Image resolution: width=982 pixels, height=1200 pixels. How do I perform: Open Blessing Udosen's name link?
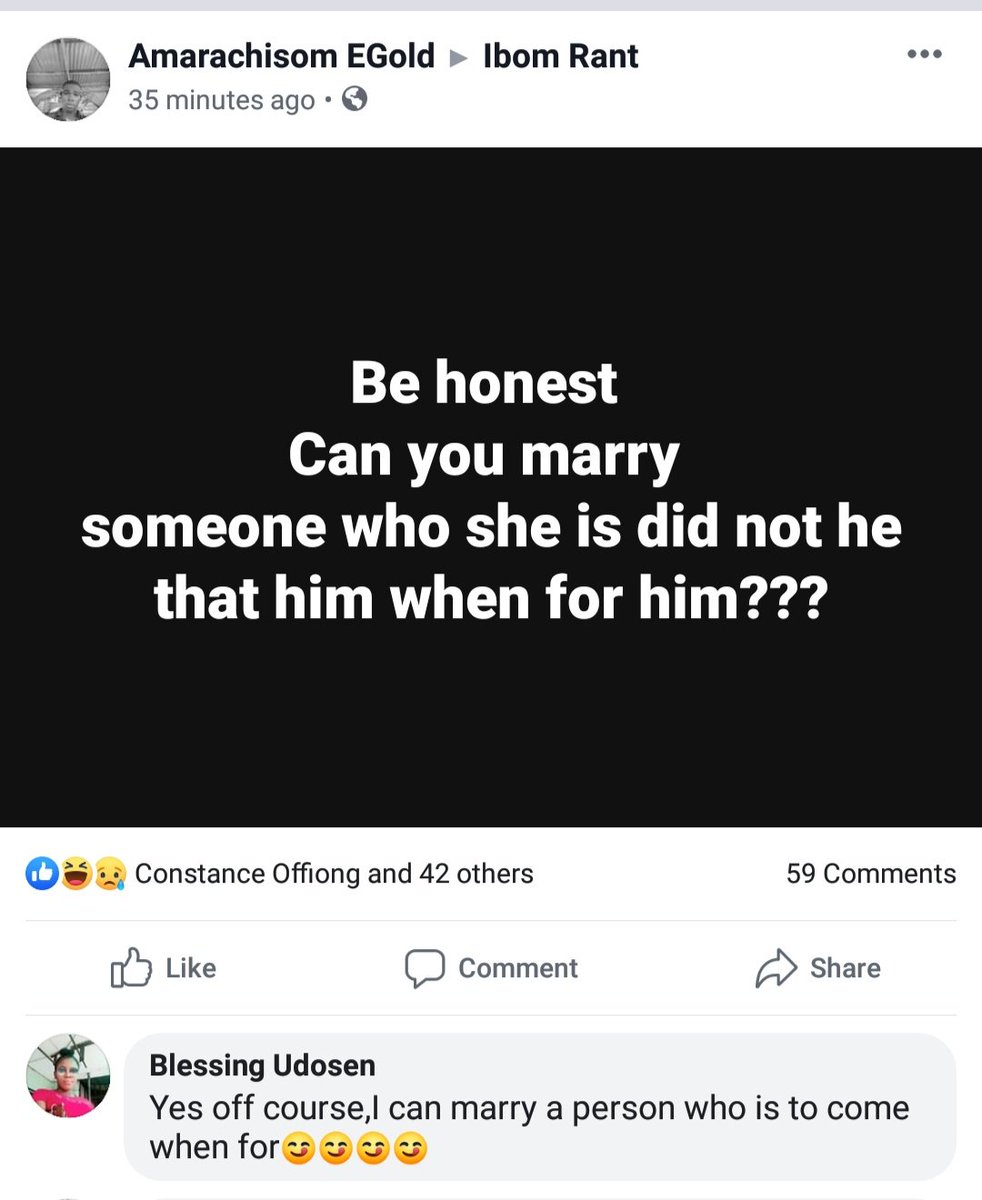pos(262,1065)
